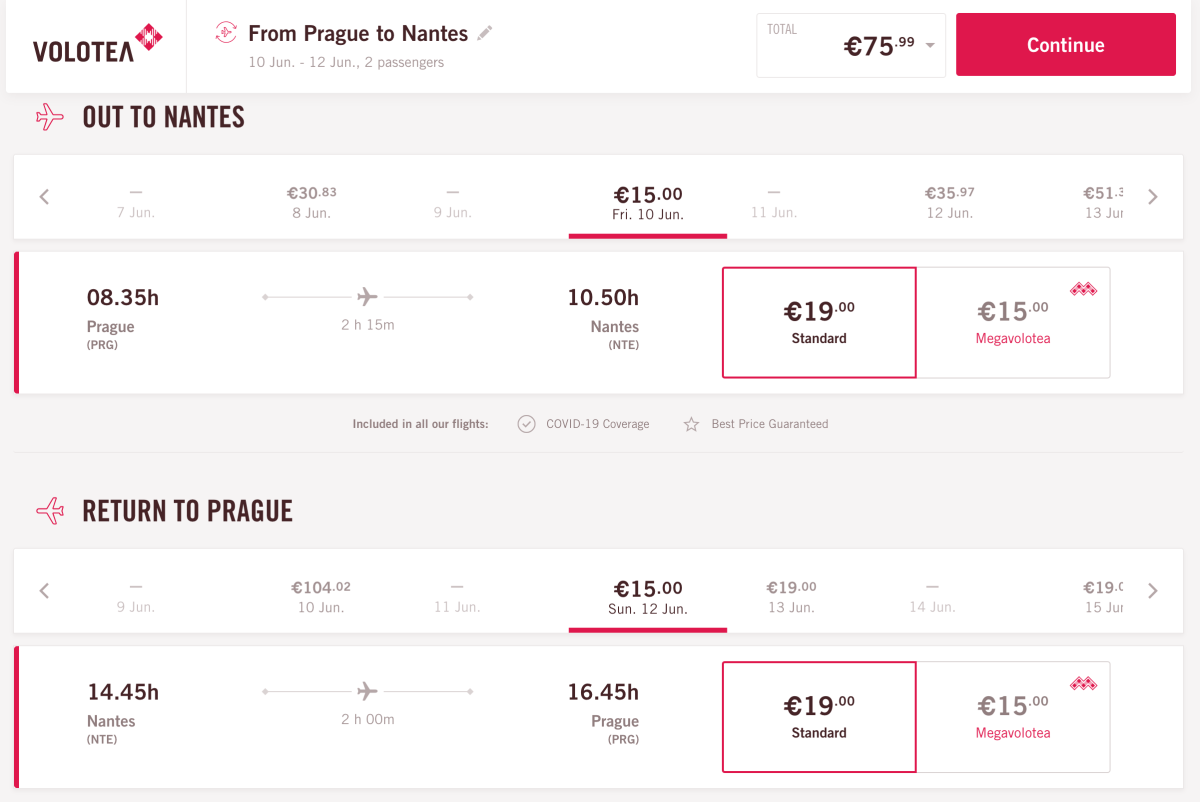1200x802 pixels.
Task: Select the return €19.00 Standard fare
Action: [x=819, y=716]
